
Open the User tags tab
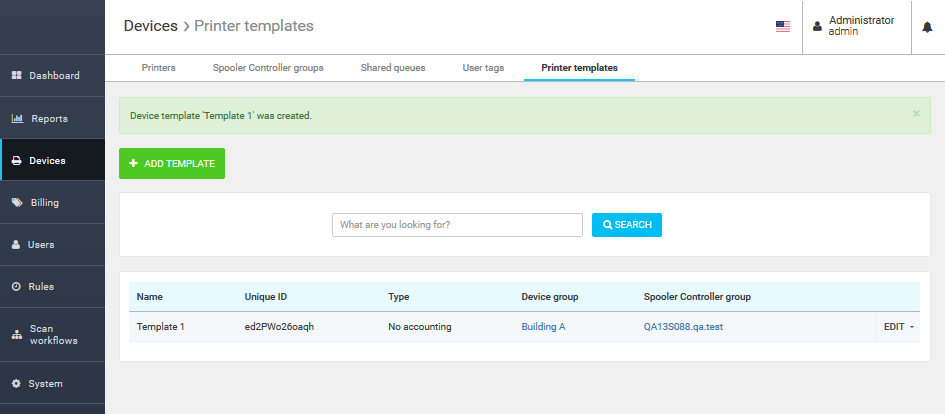[483, 68]
